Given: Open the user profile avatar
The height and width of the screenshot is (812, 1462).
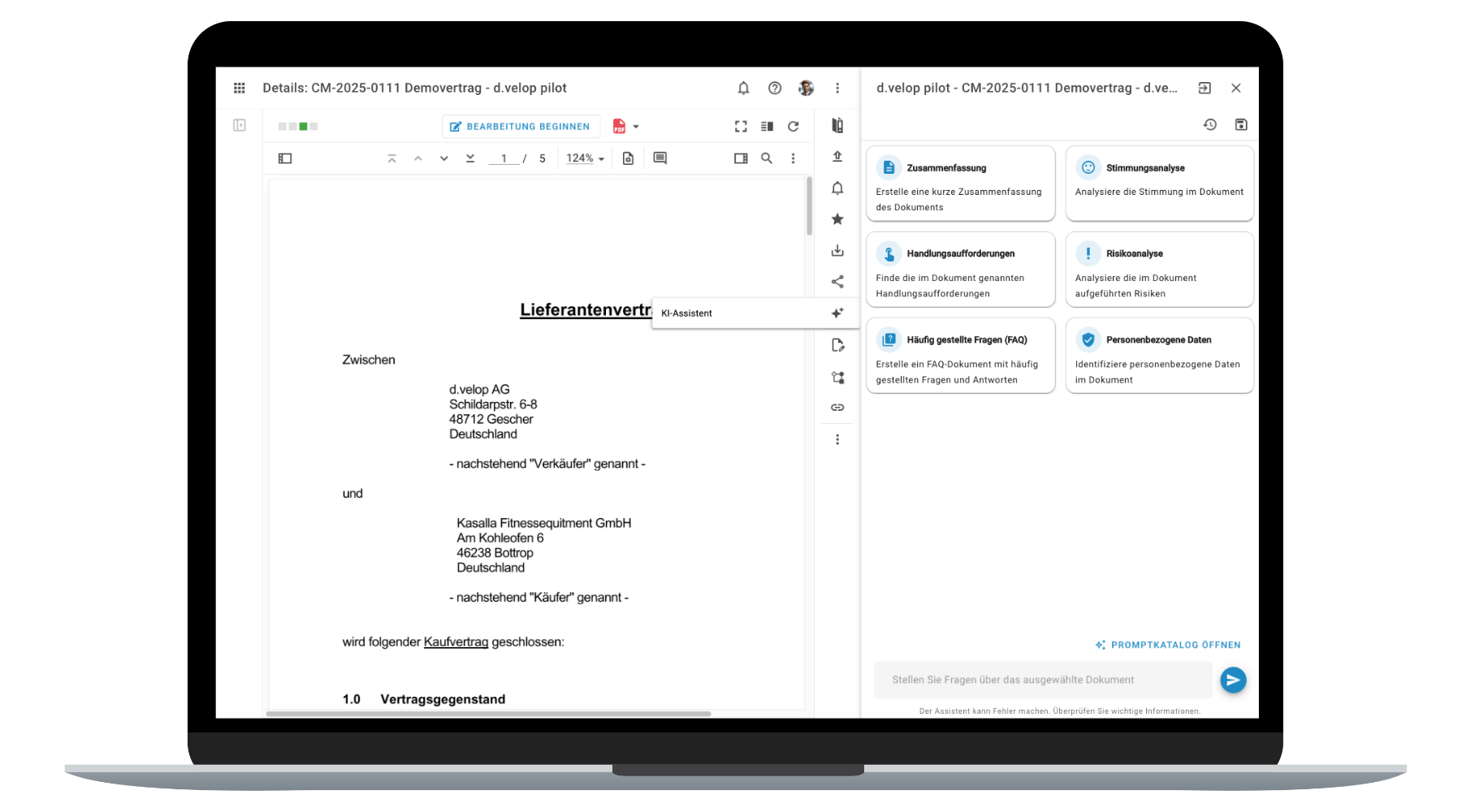Looking at the screenshot, I should [806, 88].
